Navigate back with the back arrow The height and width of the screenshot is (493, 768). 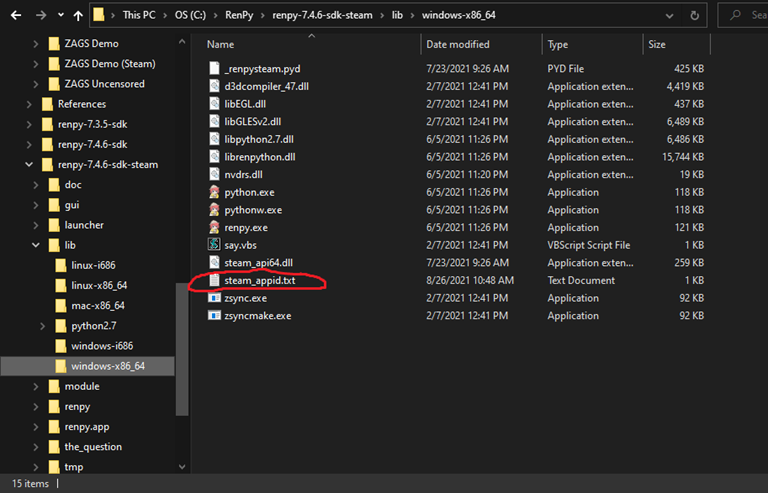[x=12, y=15]
